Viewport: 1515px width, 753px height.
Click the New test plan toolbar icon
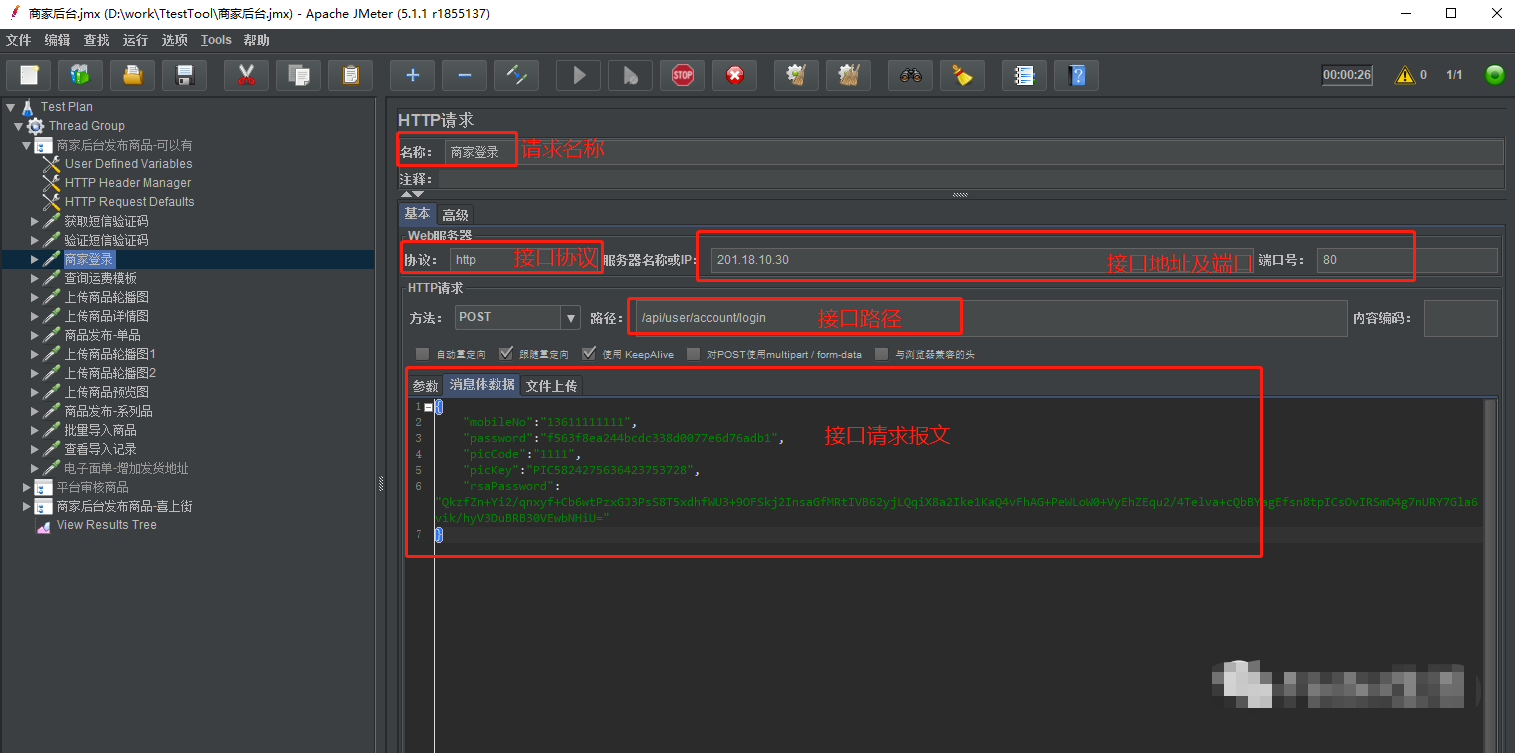click(29, 75)
